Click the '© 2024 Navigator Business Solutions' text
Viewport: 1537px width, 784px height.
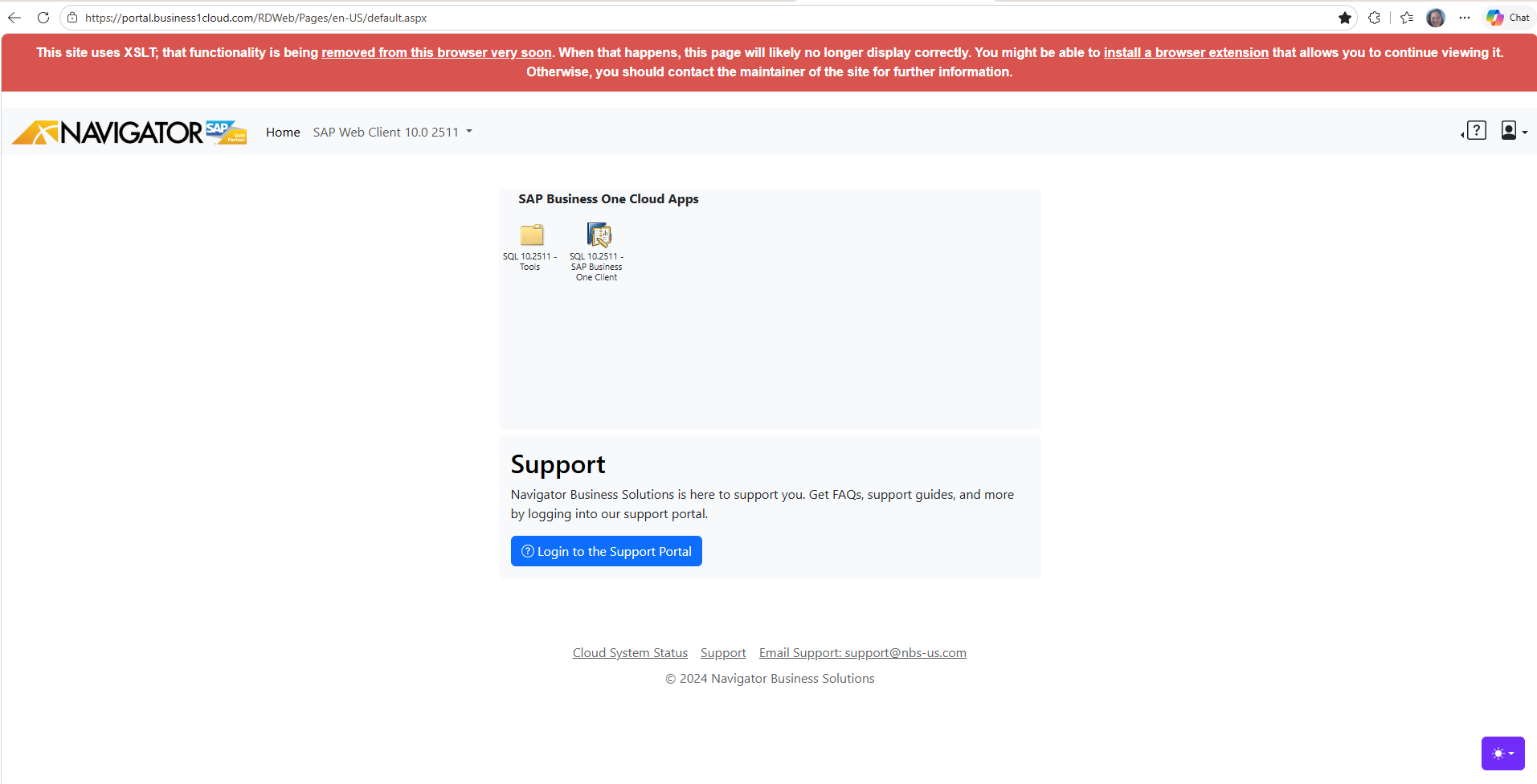770,679
